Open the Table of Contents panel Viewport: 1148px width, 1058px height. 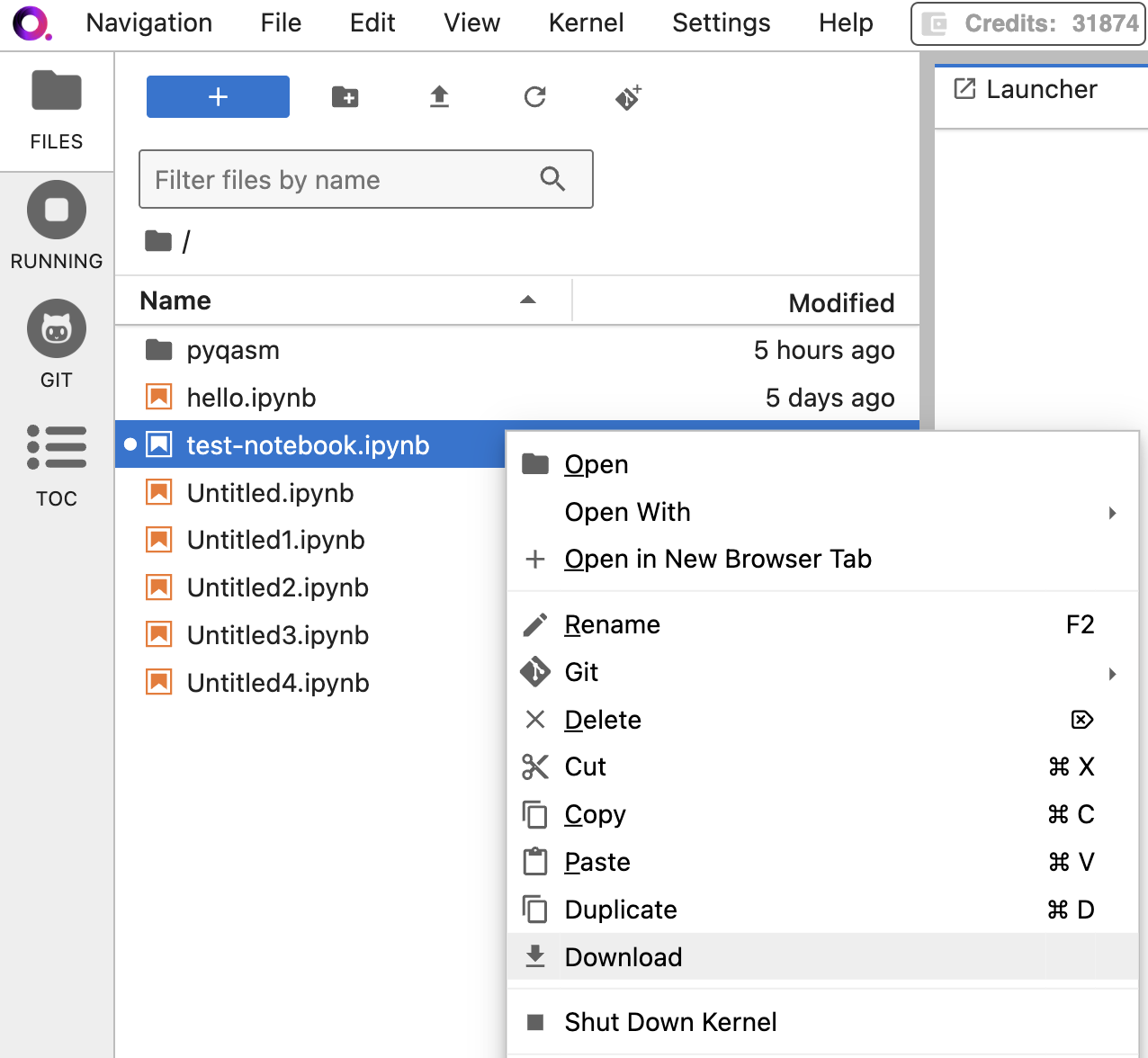[56, 463]
